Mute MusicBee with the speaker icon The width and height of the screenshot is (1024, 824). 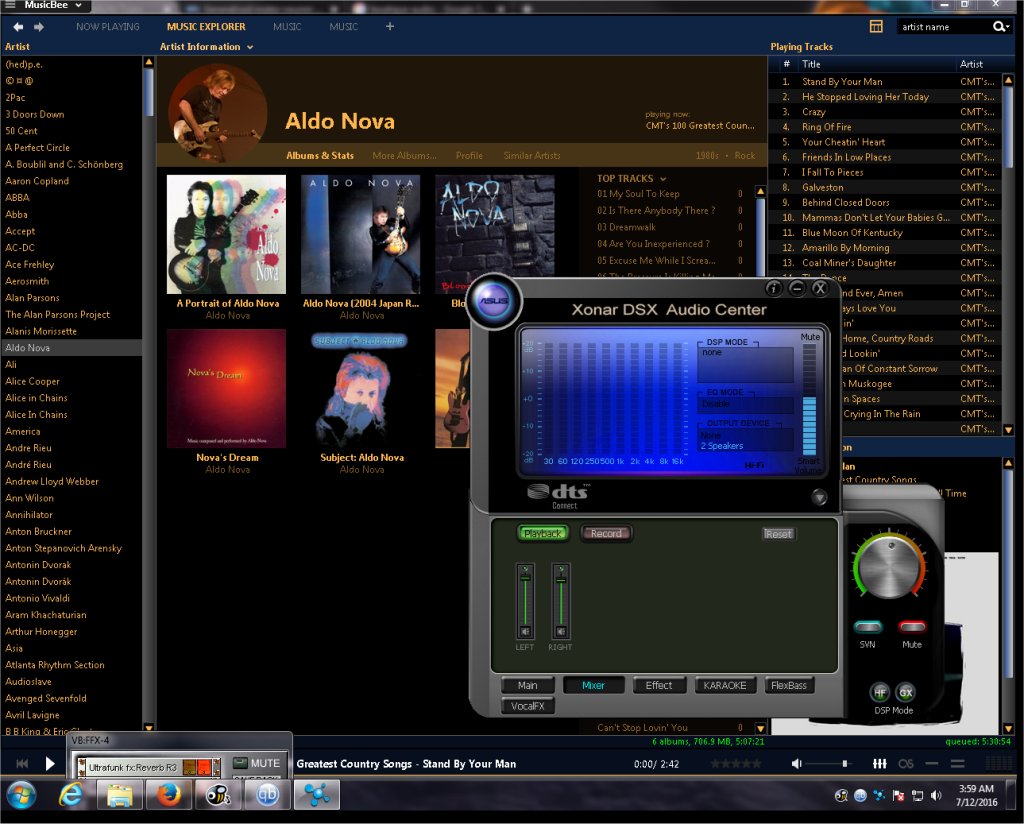coord(796,763)
